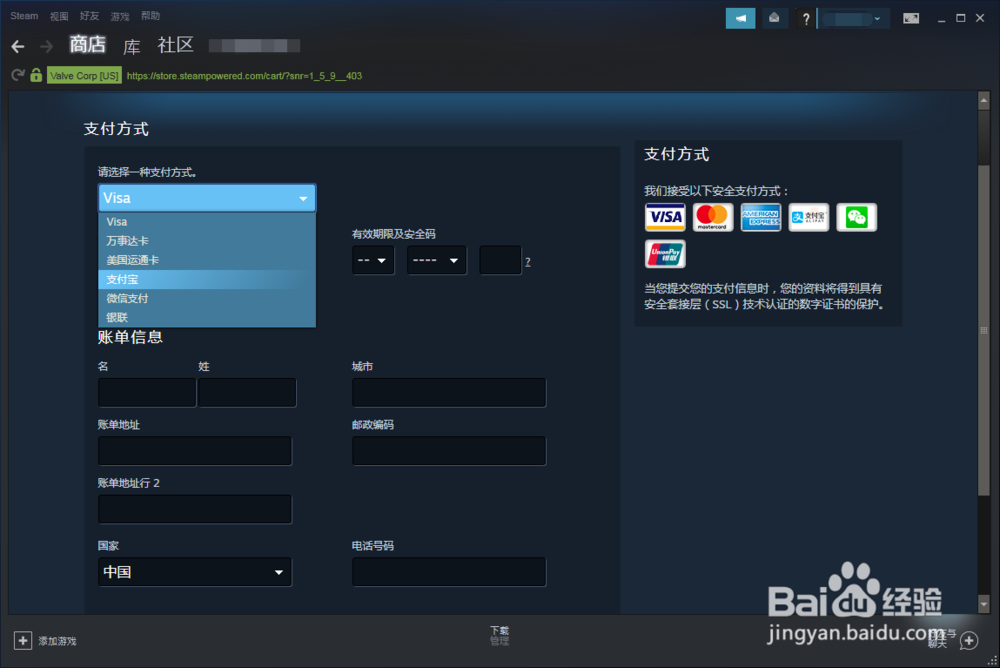This screenshot has width=1000, height=668.
Task: Open the announcements megaphone icon
Action: pos(740,18)
